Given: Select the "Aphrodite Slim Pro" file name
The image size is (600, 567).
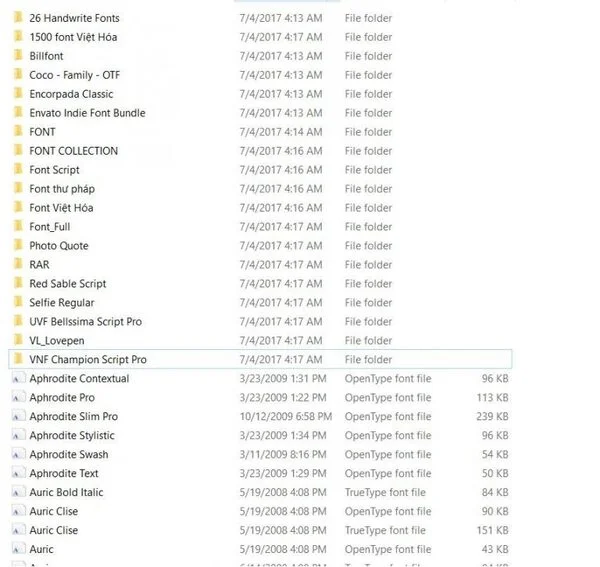Looking at the screenshot, I should (x=73, y=416).
